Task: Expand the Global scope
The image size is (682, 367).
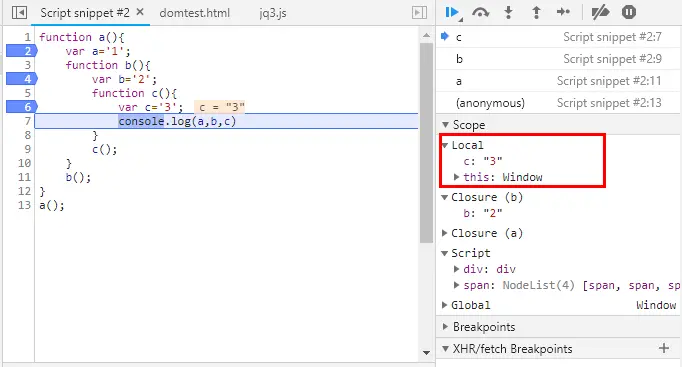Action: pos(445,305)
